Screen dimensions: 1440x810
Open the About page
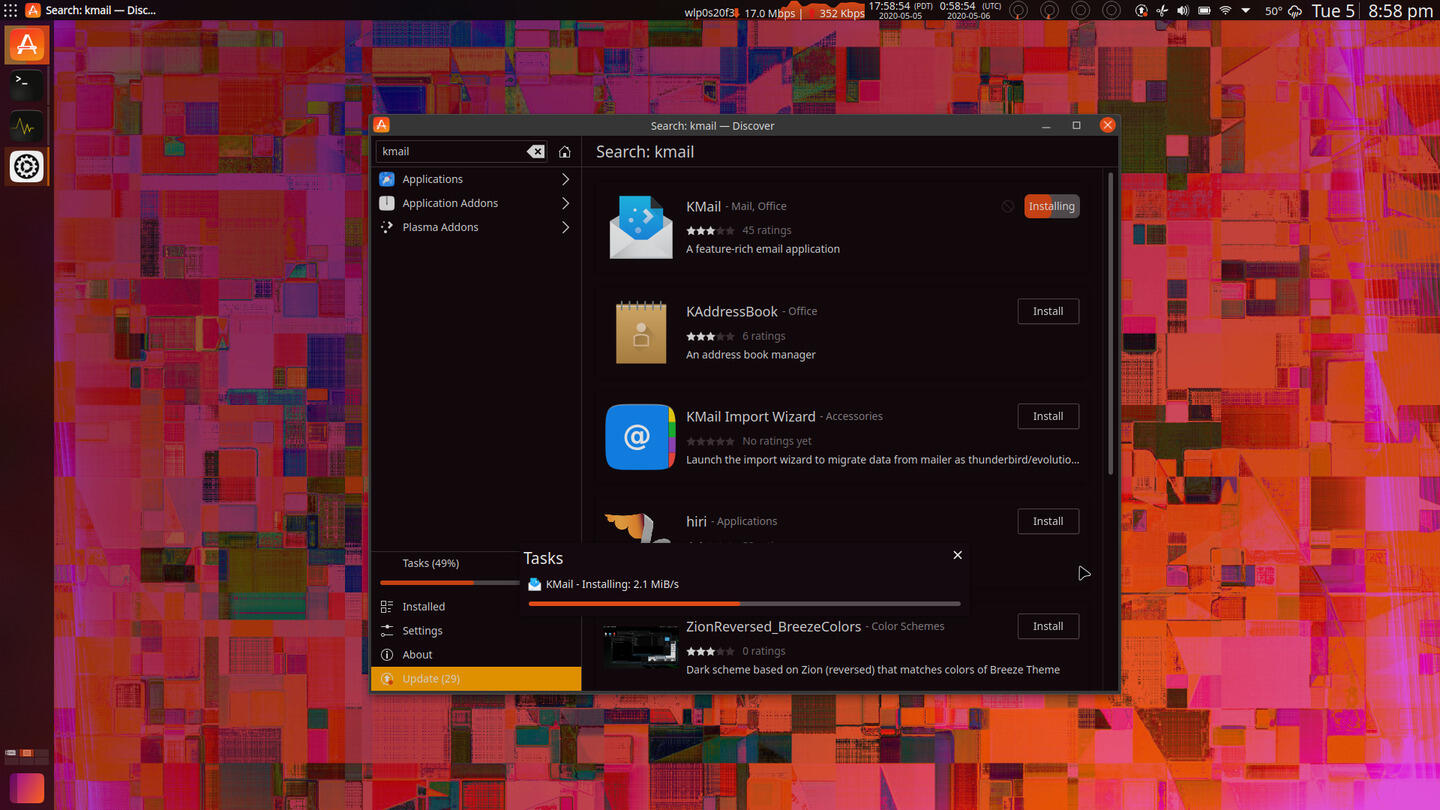click(x=476, y=655)
